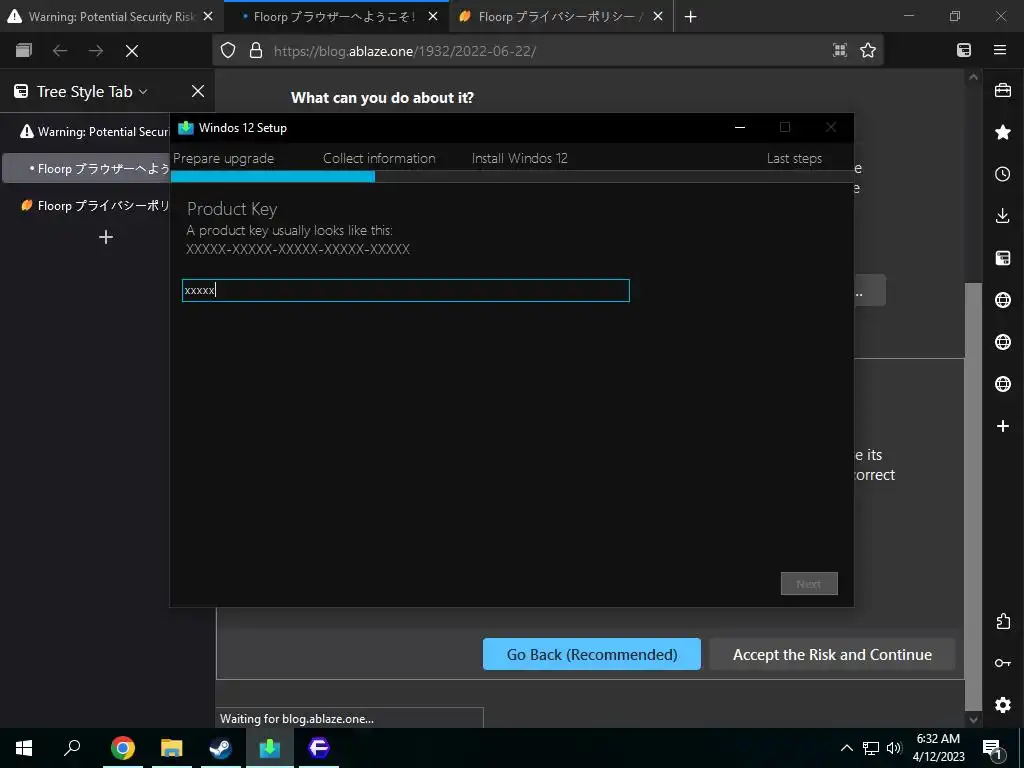Screen dimensions: 1024x768
Task: Minimize the Windos 12 Setup window
Action: tap(740, 127)
